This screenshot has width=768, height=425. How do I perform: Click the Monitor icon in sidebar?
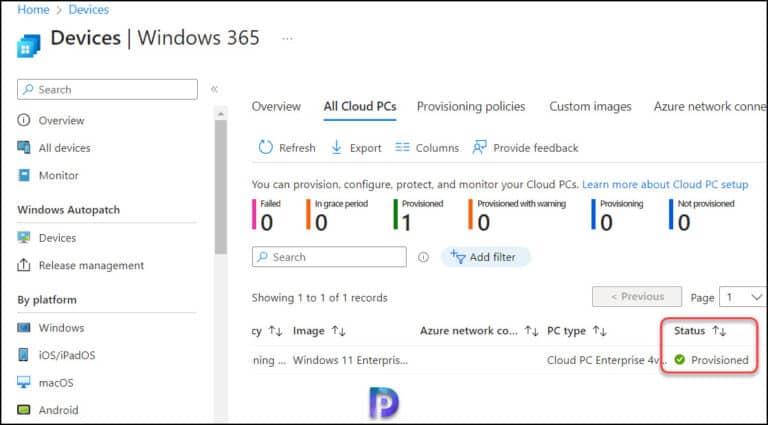(24, 175)
